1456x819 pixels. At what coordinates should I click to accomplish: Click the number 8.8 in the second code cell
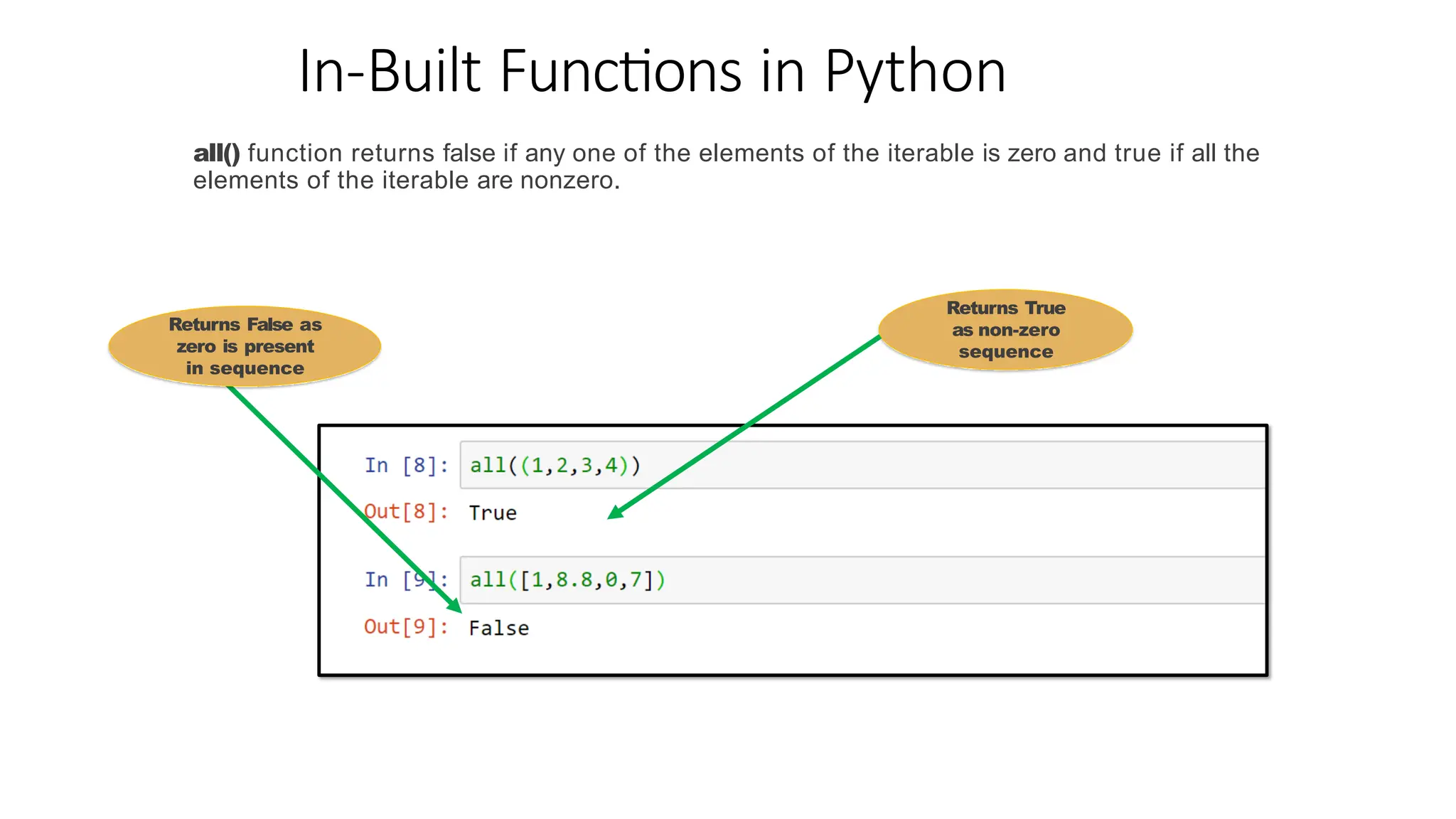(574, 580)
